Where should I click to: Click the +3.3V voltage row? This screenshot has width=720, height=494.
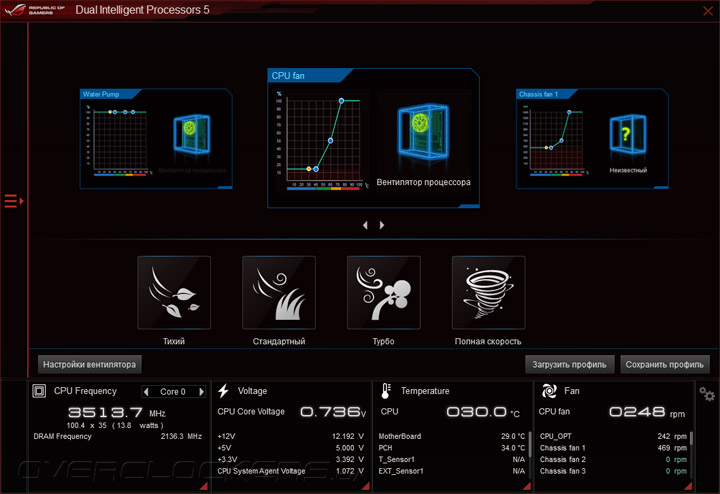291,459
